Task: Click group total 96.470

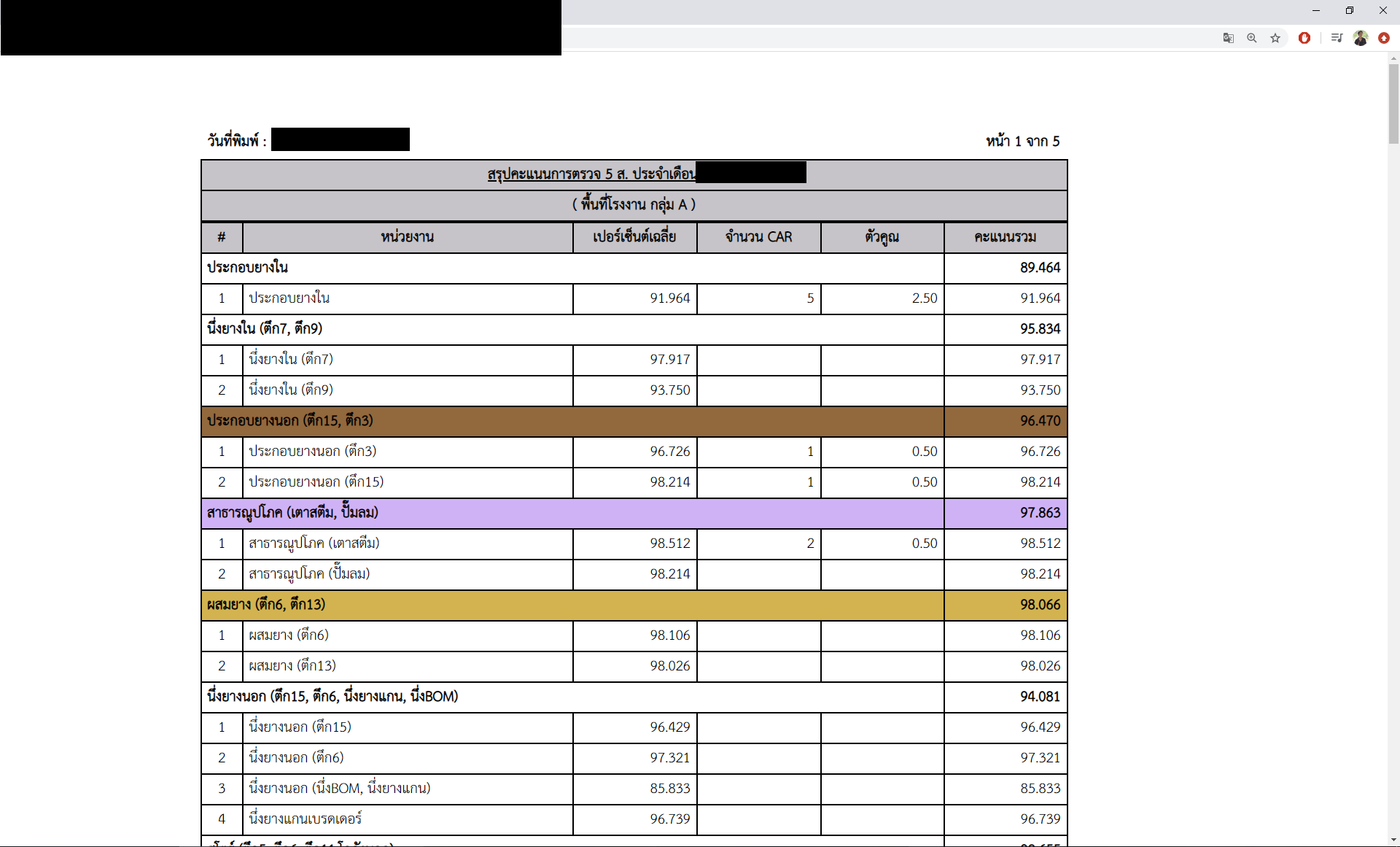Action: coord(1040,421)
